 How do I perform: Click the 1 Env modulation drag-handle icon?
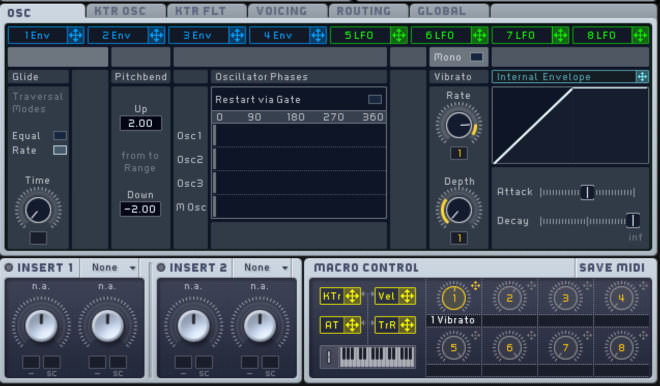[76, 35]
